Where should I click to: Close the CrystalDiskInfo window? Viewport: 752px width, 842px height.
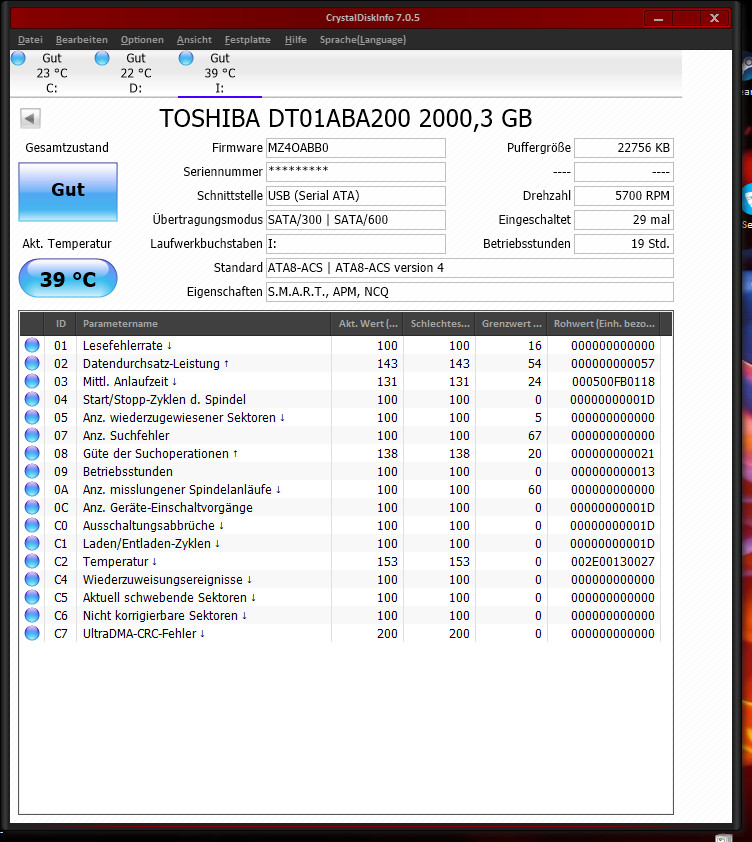[714, 18]
